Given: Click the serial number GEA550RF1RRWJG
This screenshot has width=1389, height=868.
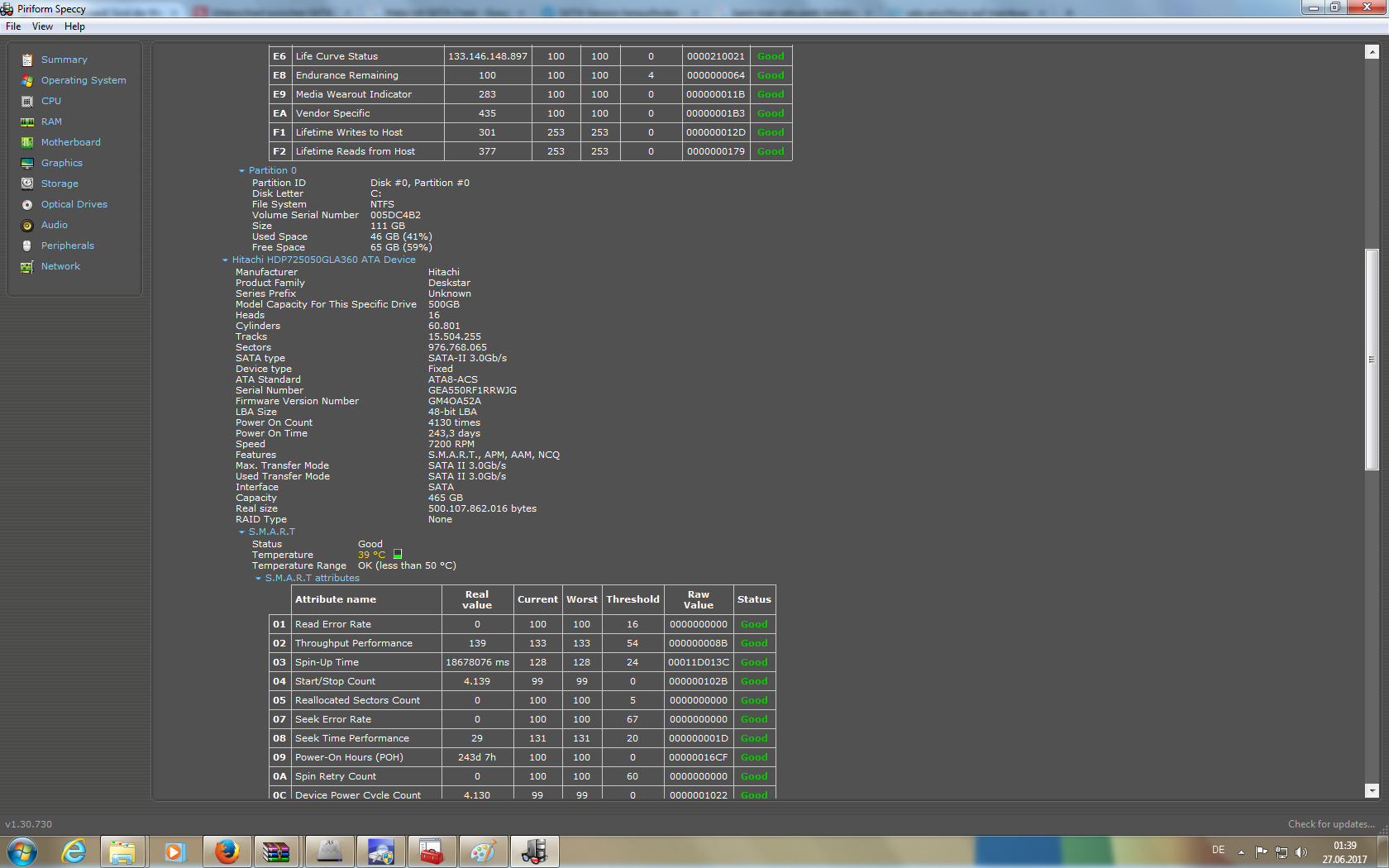Looking at the screenshot, I should (472, 391).
